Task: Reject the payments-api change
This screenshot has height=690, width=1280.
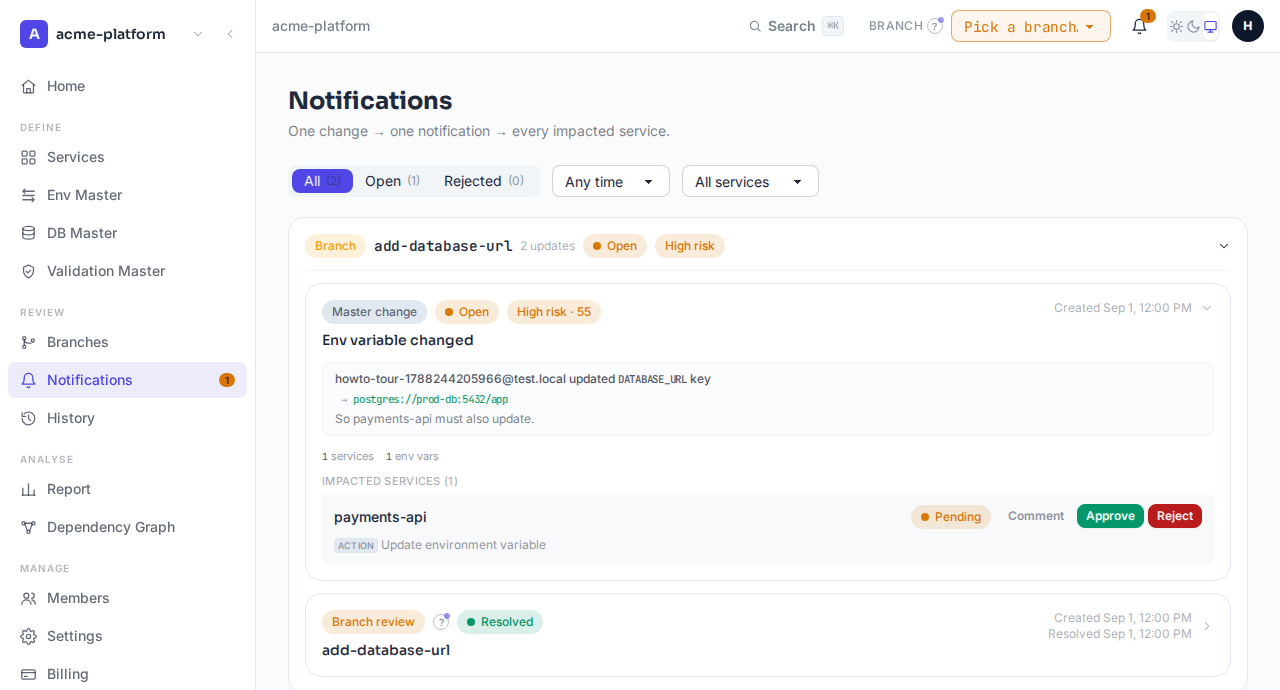Action: 1175,516
